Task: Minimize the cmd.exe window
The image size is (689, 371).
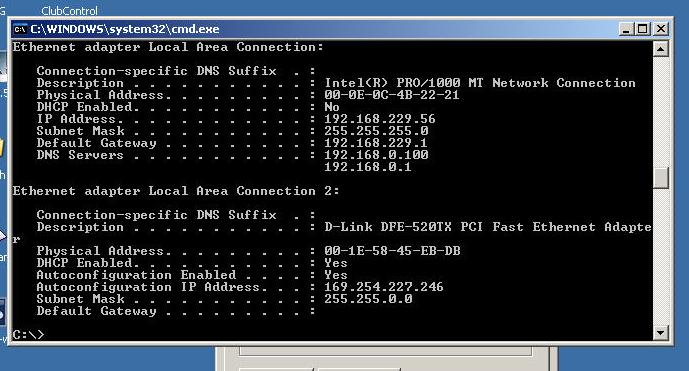Action: coord(626,29)
